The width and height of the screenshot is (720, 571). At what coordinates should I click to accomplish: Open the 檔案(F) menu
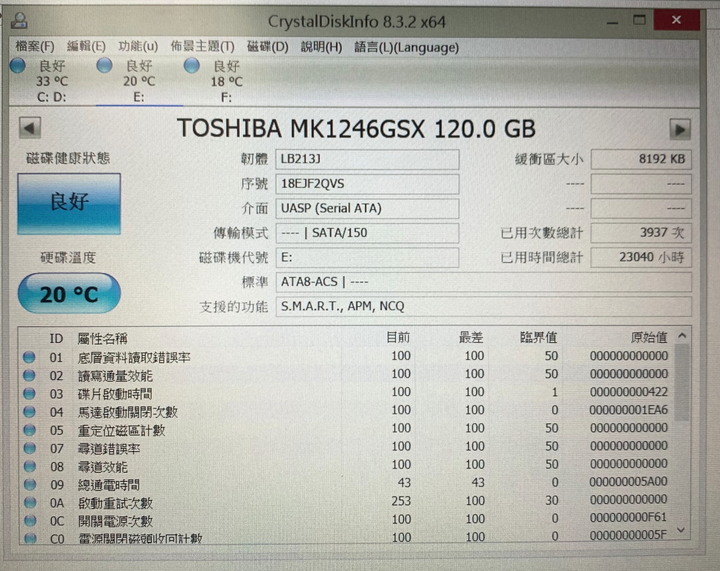click(35, 46)
